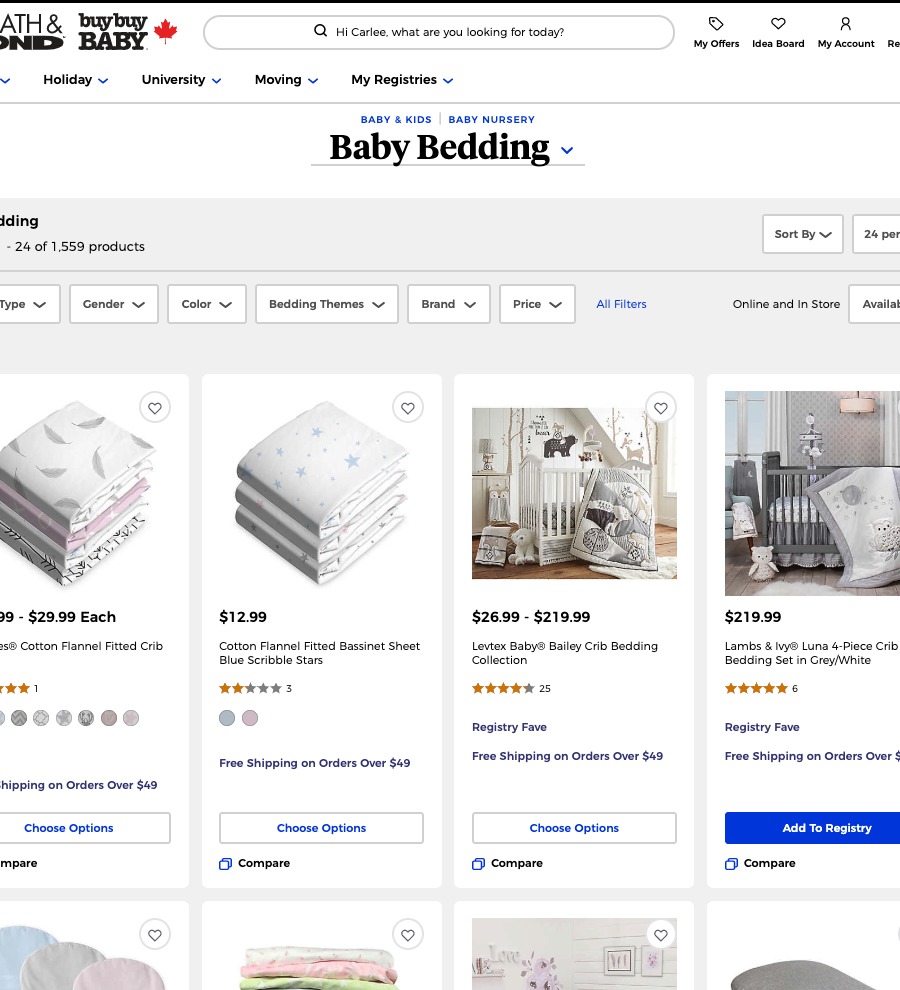Screen dimensions: 900x990
Task: Open the Holiday menu
Action: click(x=76, y=80)
